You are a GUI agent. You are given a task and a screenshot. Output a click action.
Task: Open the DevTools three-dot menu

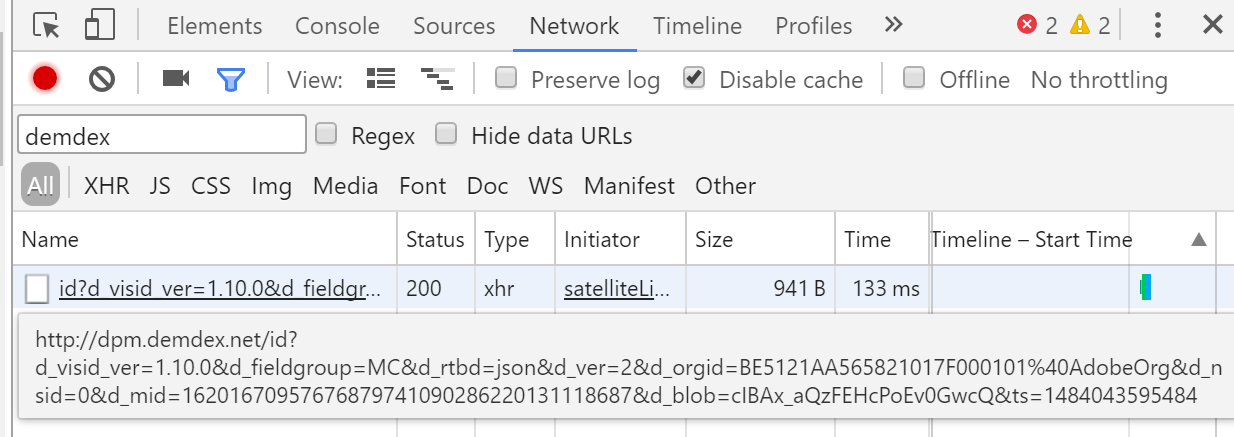(1157, 25)
